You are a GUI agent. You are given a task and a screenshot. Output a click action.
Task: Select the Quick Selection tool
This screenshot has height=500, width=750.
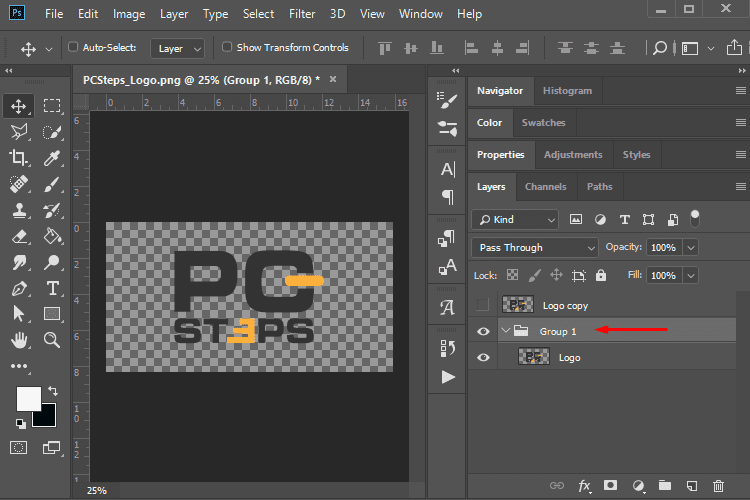[52, 132]
